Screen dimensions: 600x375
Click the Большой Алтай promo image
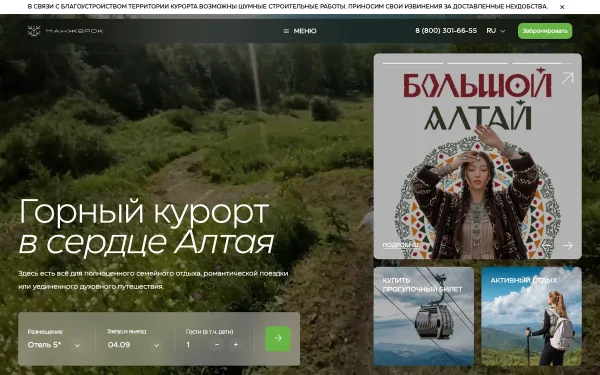click(x=478, y=156)
